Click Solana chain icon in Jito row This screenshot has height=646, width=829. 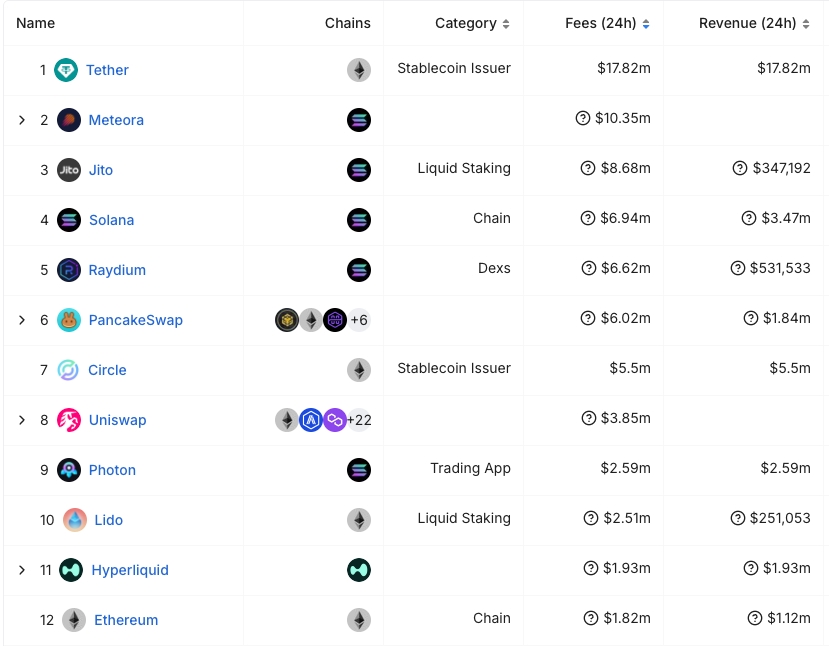pyautogui.click(x=359, y=170)
